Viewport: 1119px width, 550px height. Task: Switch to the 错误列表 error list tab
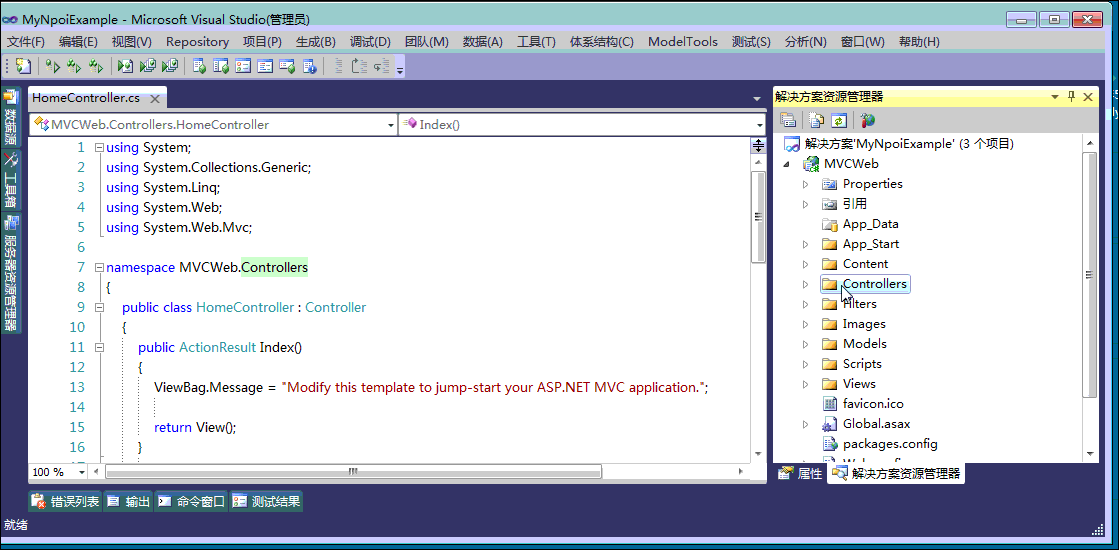click(66, 502)
